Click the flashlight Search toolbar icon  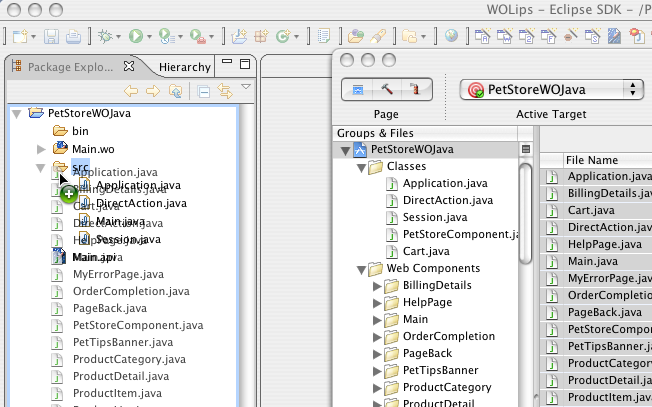click(378, 37)
